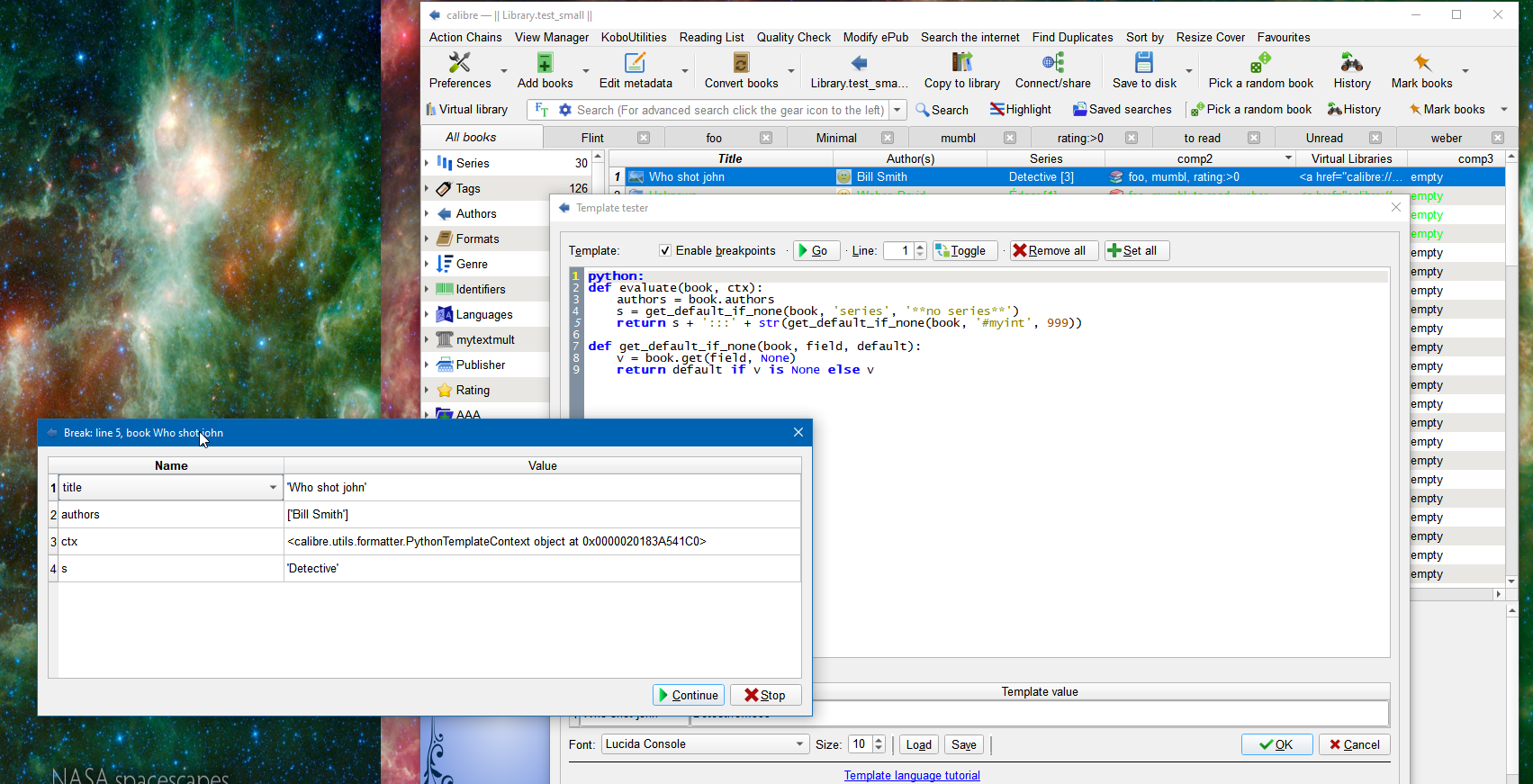1533x784 pixels.
Task: Increase the breakpoint Line number
Action: point(920,247)
